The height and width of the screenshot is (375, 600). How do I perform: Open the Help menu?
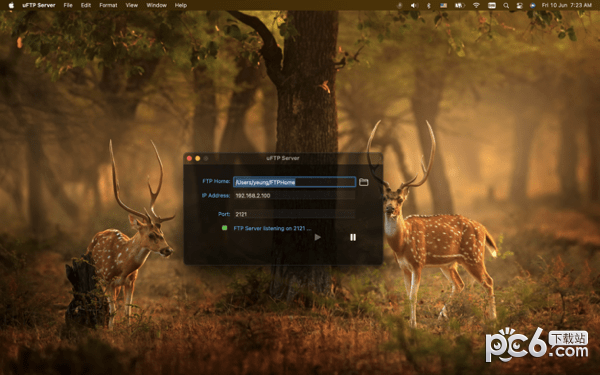(x=181, y=5)
